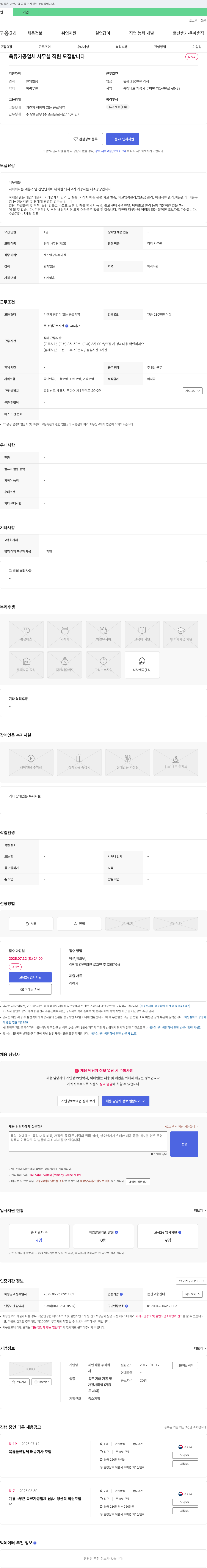Screen dimensions: 207x1568
Task: Click 고용24 입사지원 under 접수 마감일
Action: point(30,977)
